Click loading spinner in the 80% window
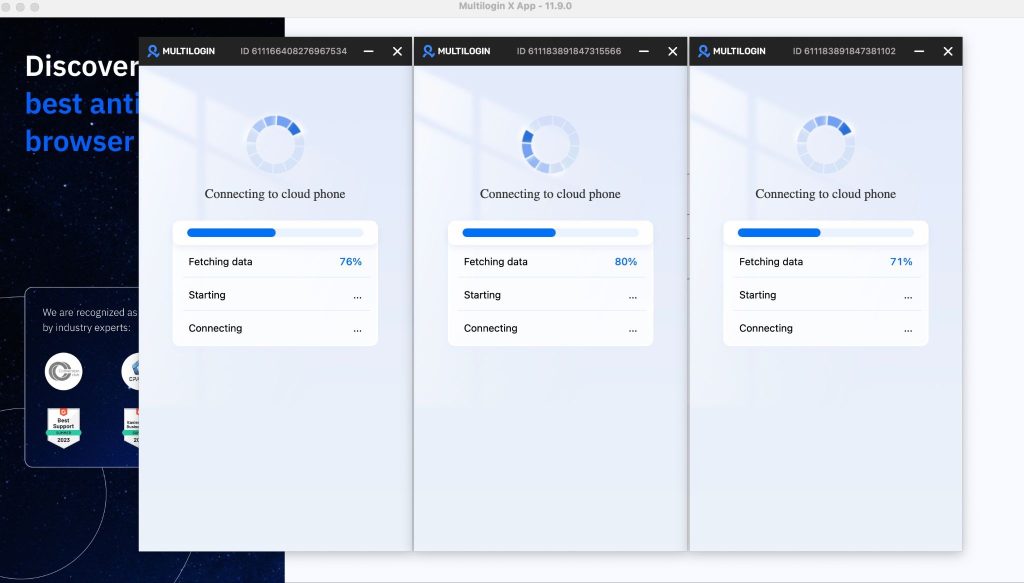Viewport: 1024px width, 583px height. coord(551,144)
